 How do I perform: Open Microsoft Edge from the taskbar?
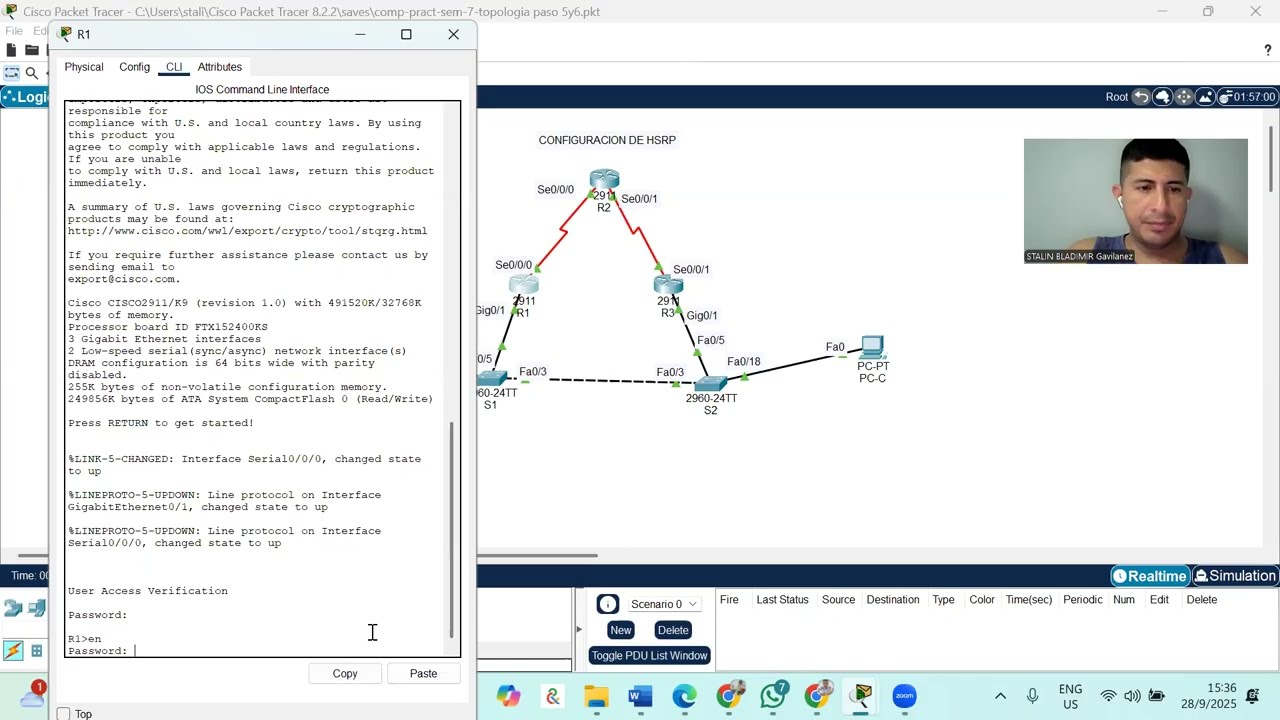[684, 696]
